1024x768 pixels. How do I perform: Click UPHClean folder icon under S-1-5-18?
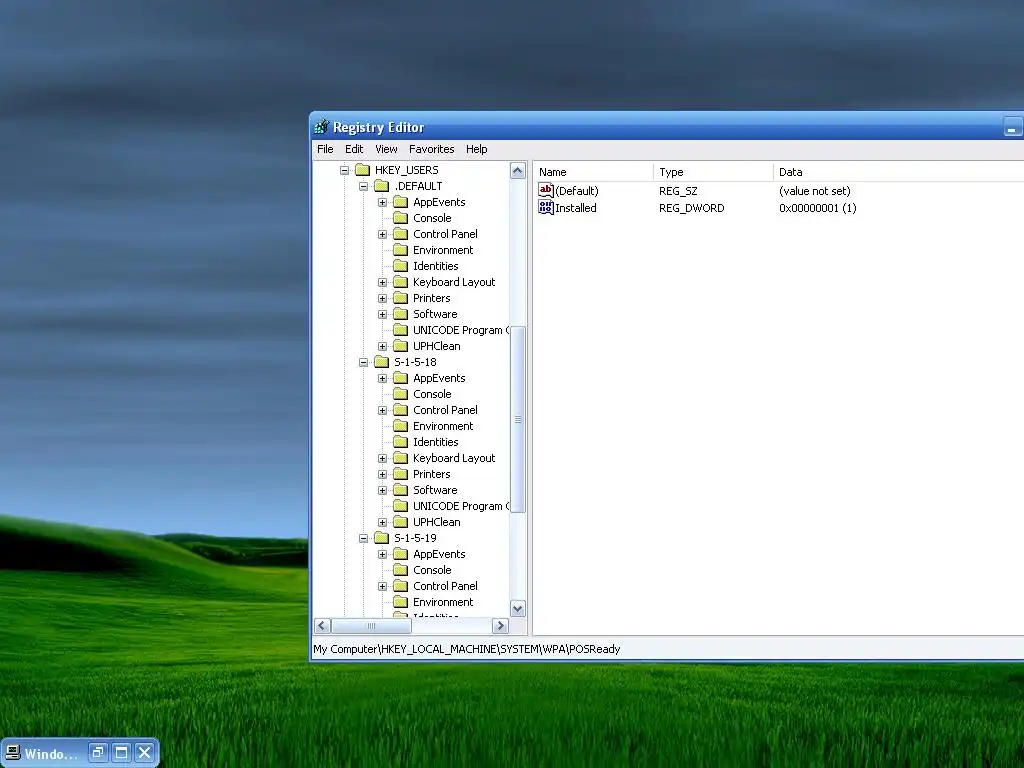[400, 522]
